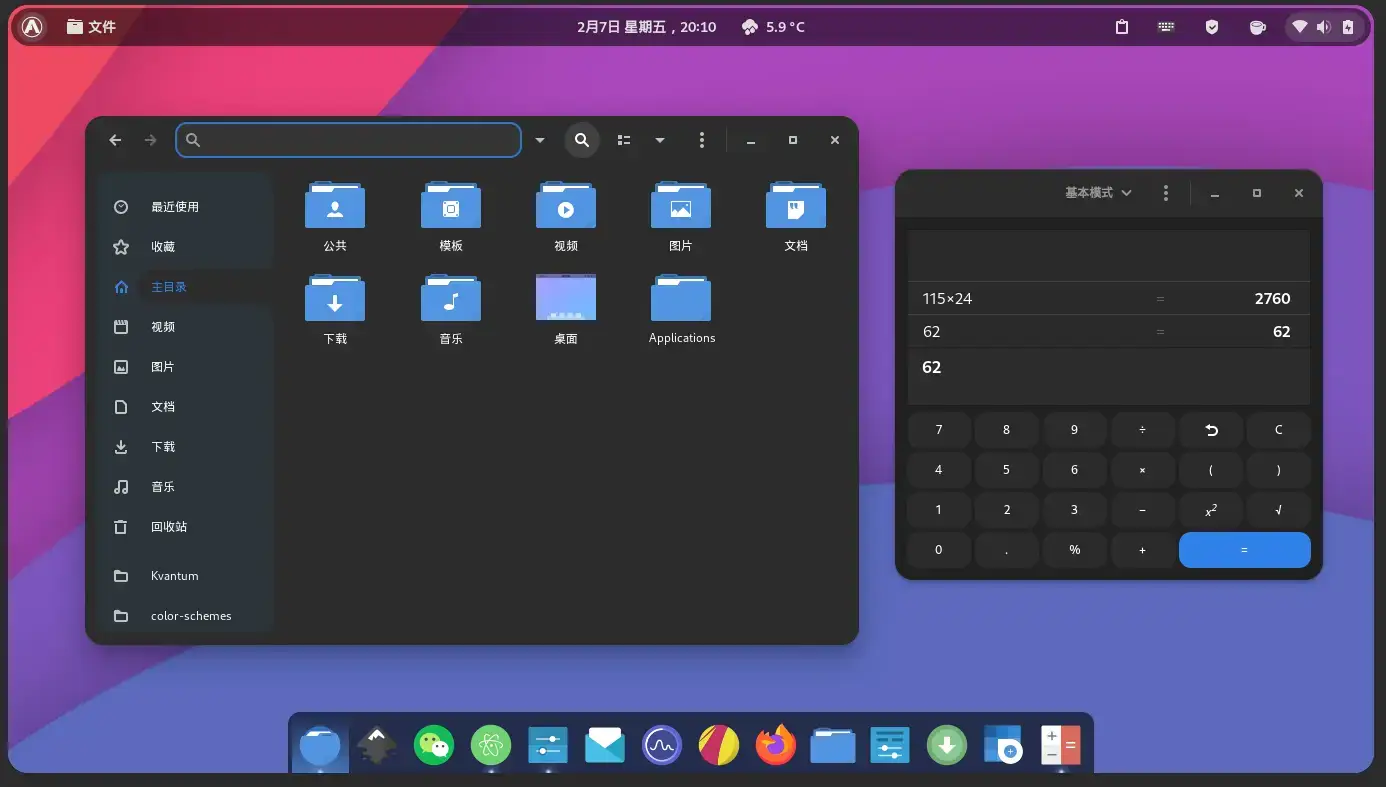The image size is (1386, 787).
Task: Open the 基本模式 mode dropdown in the calculator
Action: click(x=1097, y=192)
